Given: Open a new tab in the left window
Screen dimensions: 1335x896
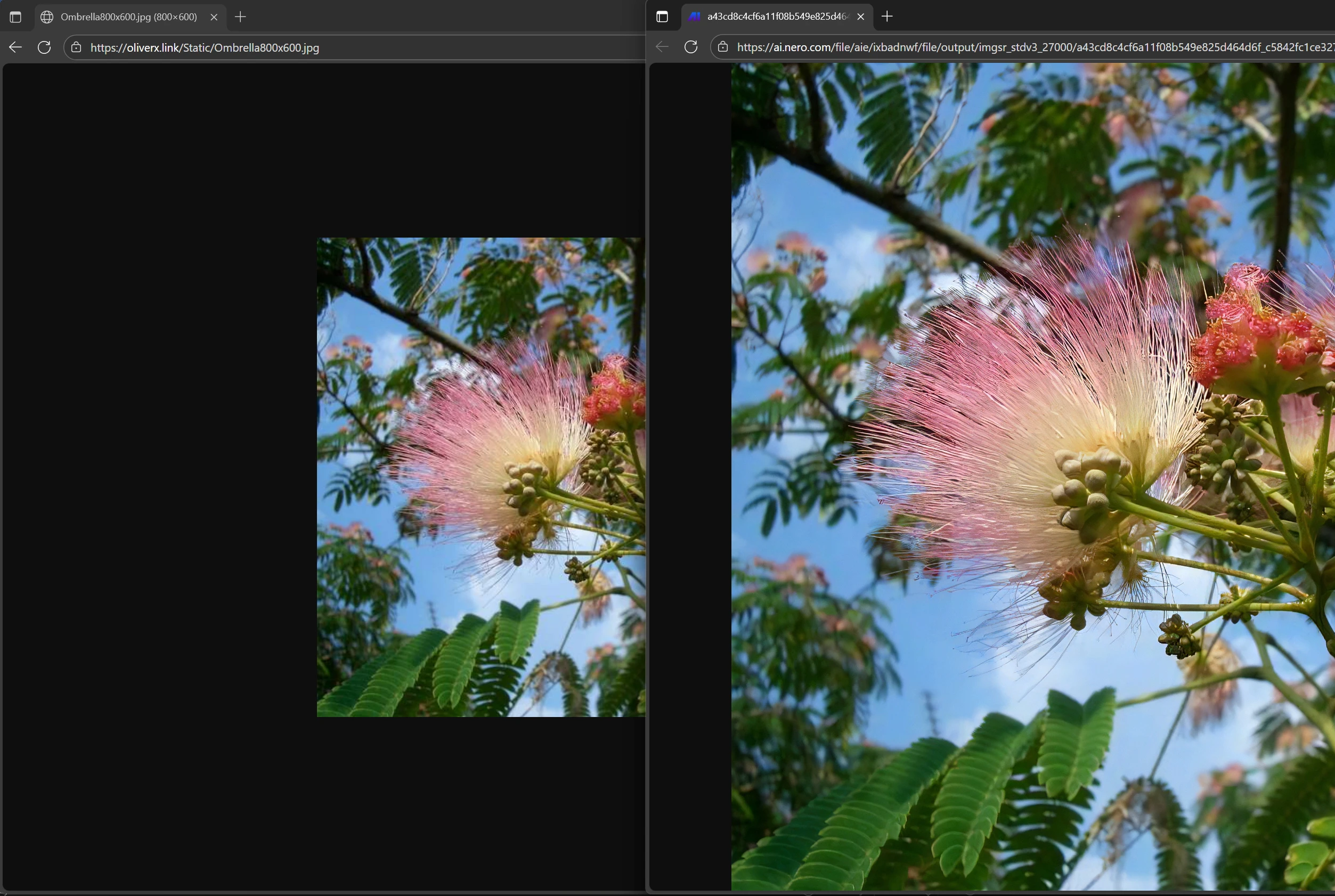Looking at the screenshot, I should pyautogui.click(x=241, y=17).
